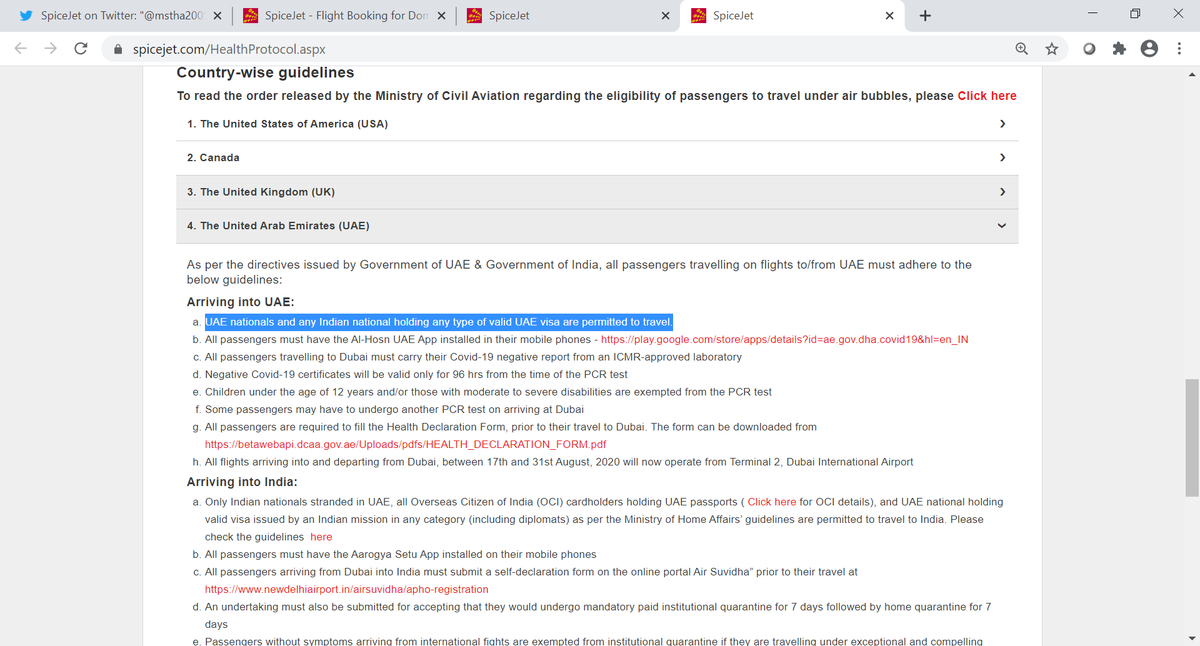Select the active SpiceJet tab
The height and width of the screenshot is (646, 1200).
793,16
